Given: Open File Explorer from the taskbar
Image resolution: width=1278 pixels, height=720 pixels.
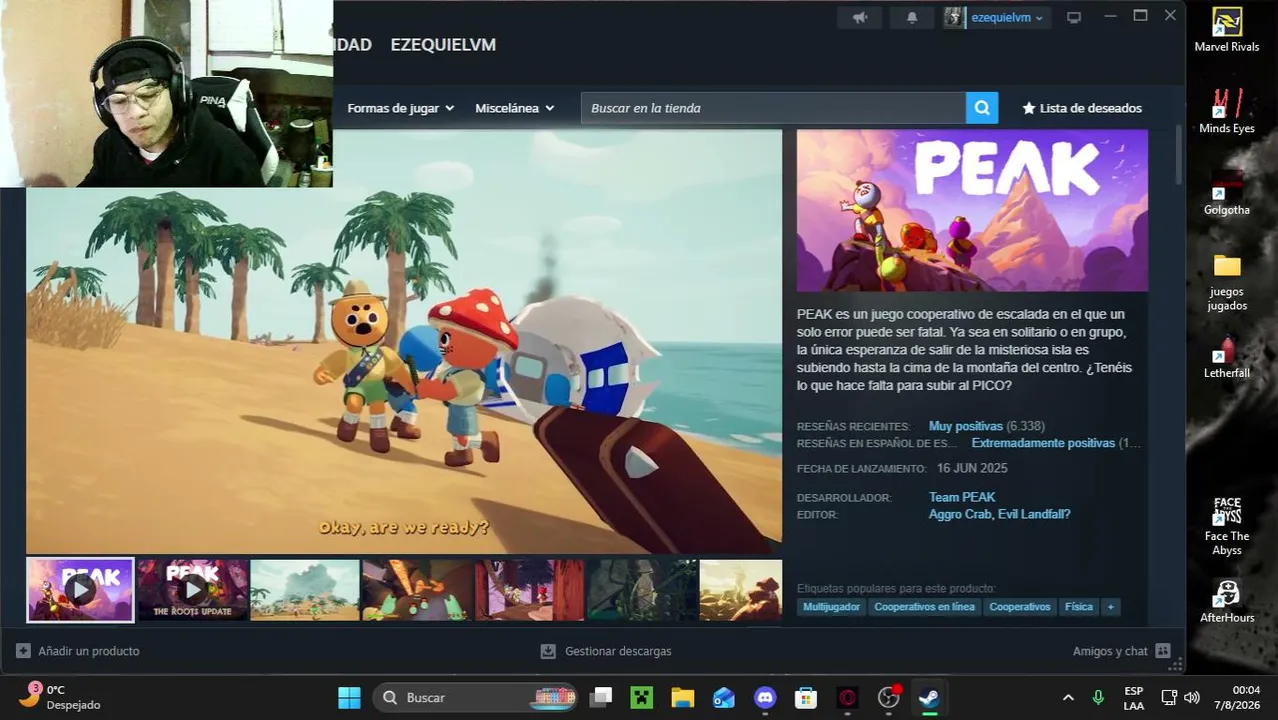Looking at the screenshot, I should [x=682, y=697].
